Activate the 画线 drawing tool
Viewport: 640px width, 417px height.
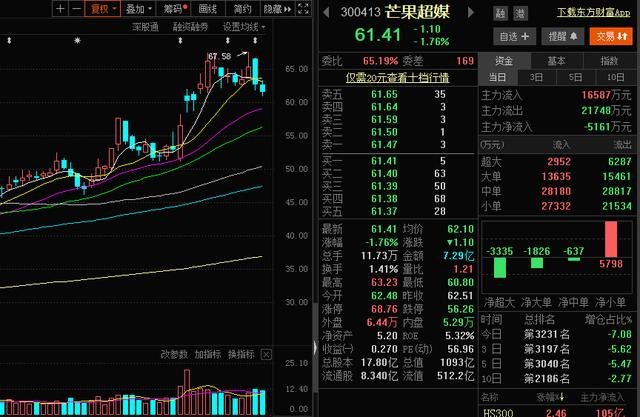click(208, 9)
